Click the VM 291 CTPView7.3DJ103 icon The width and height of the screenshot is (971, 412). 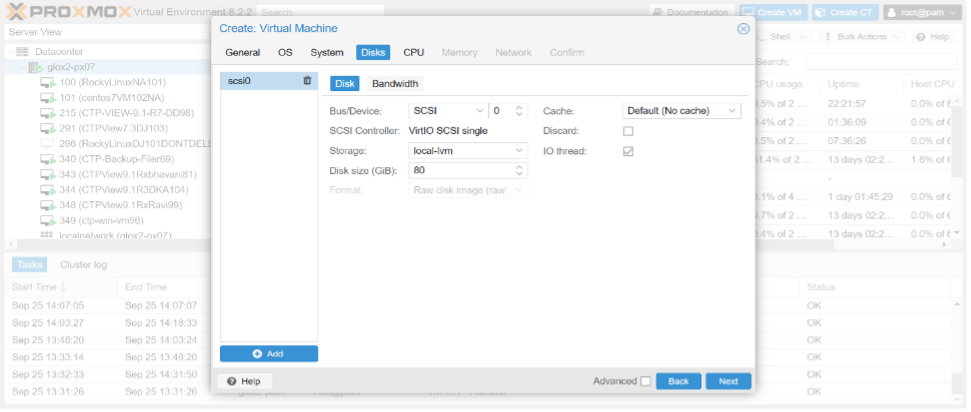coord(48,128)
